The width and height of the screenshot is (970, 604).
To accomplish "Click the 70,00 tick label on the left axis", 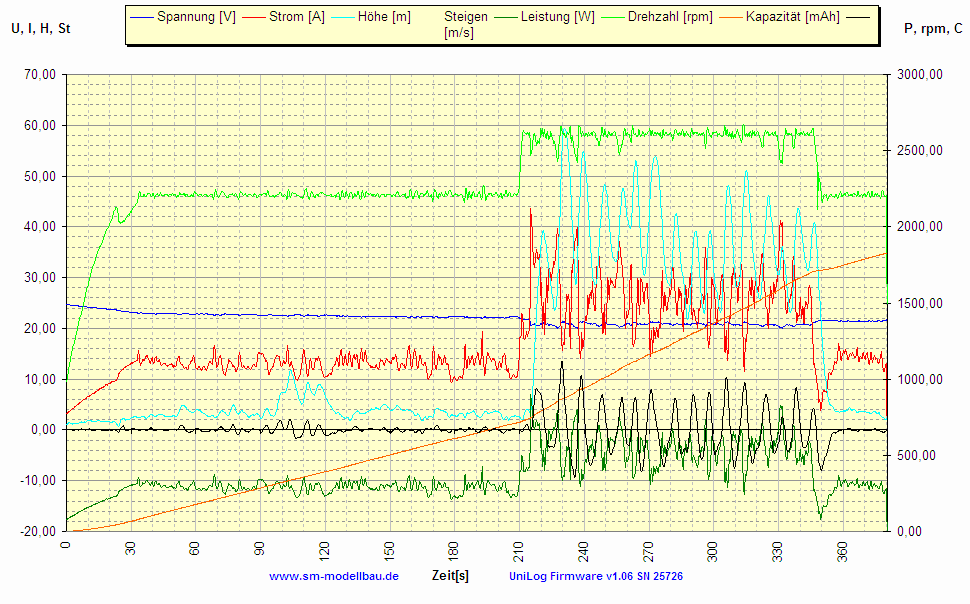I will (38, 72).
